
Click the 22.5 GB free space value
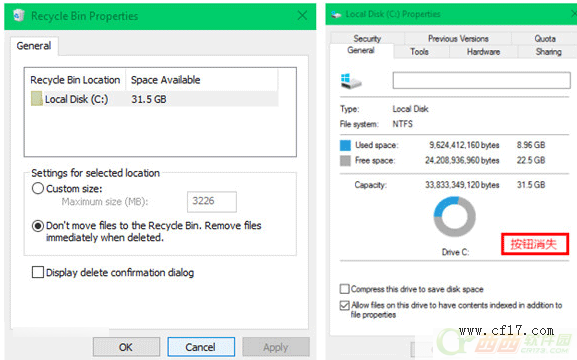pos(531,160)
